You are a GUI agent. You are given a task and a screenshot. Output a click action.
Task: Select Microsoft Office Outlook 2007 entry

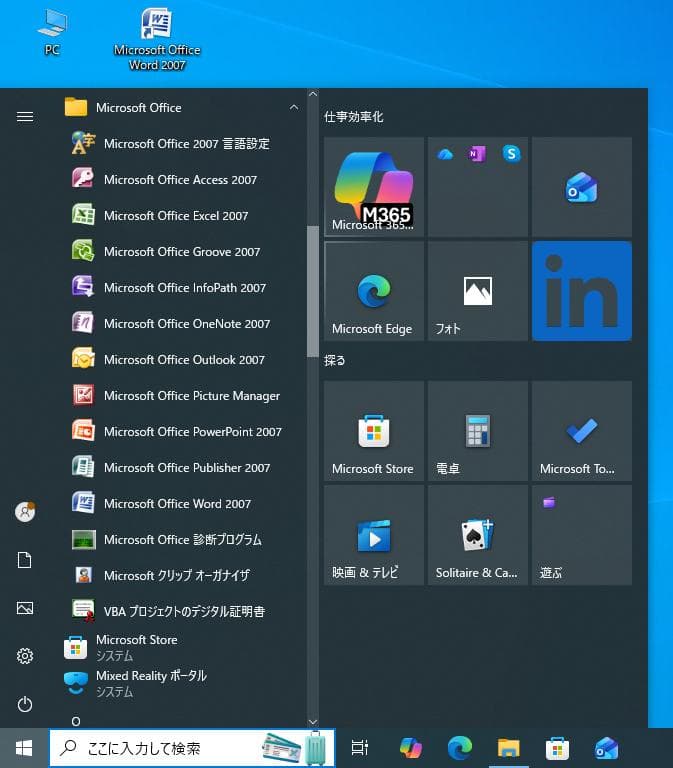click(x=184, y=360)
